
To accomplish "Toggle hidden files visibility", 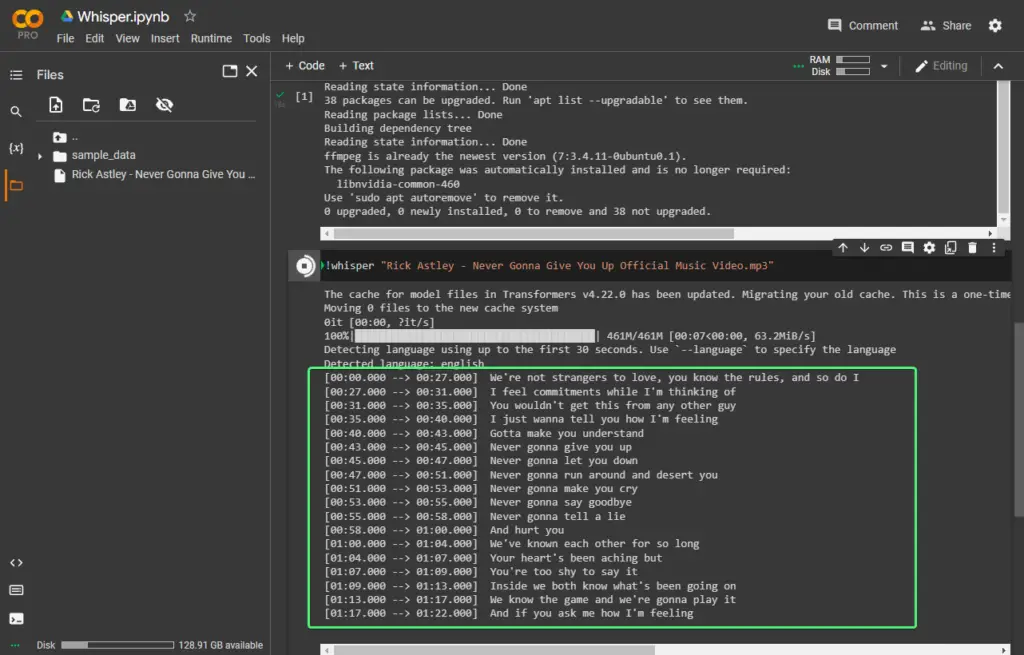I will pos(164,104).
